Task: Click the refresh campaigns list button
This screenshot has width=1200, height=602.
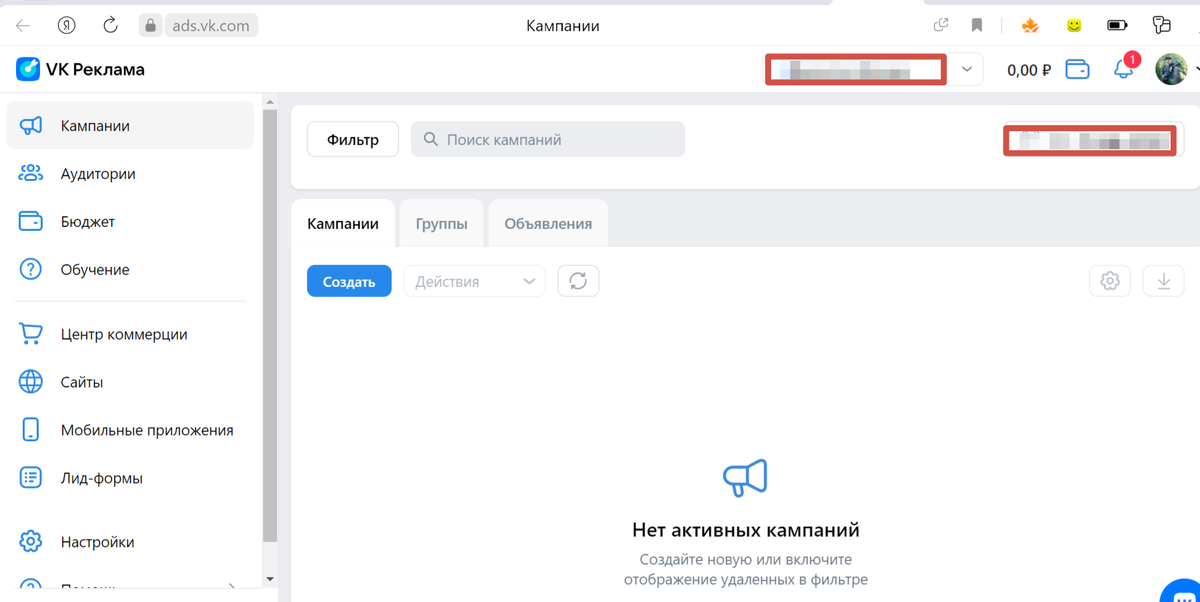Action: [578, 281]
